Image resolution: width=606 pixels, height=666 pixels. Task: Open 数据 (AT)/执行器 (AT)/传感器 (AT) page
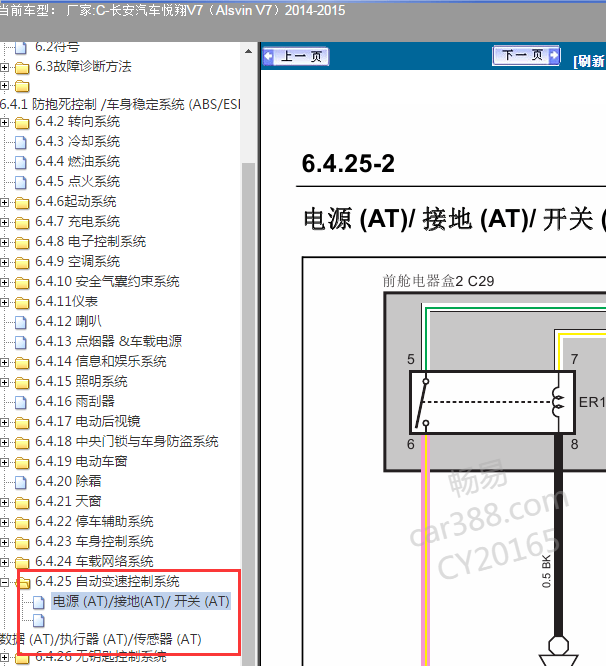click(x=101, y=639)
